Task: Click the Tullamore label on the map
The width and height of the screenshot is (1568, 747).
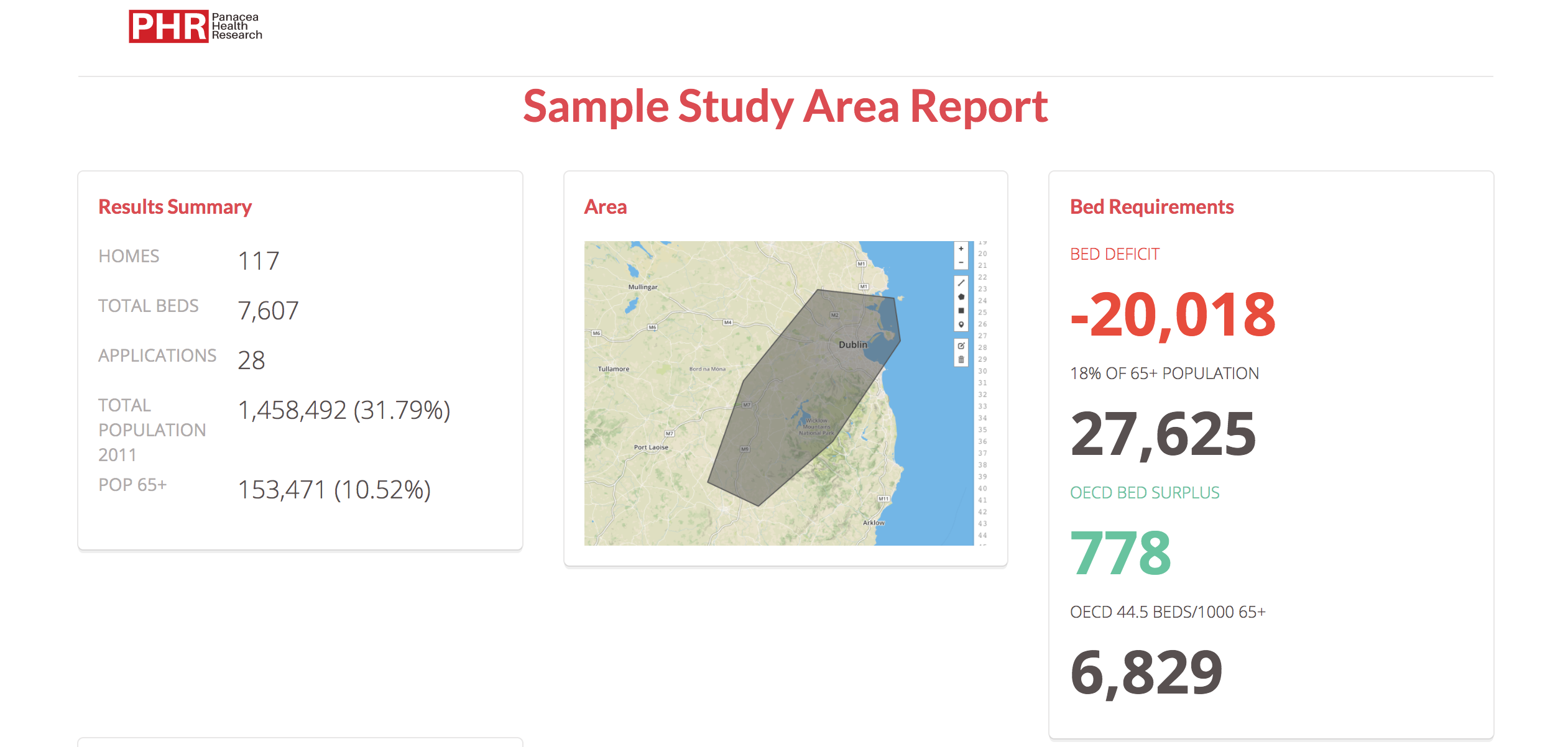Action: pyautogui.click(x=613, y=369)
